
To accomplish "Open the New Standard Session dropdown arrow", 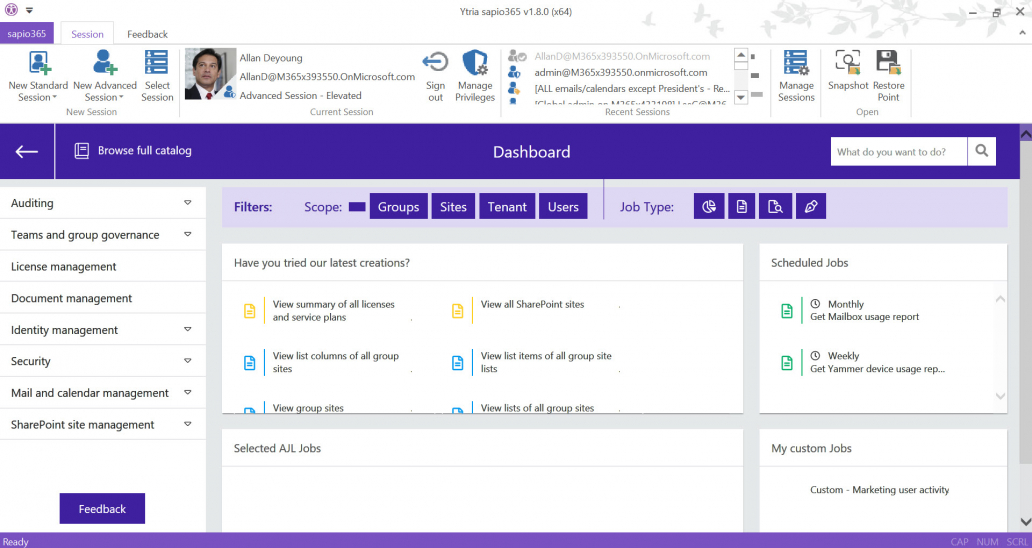I will pyautogui.click(x=55, y=98).
